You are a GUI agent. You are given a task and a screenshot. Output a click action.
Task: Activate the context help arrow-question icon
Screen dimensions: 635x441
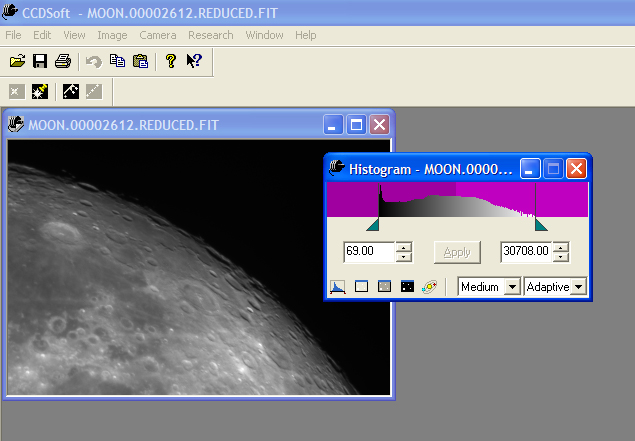(194, 61)
